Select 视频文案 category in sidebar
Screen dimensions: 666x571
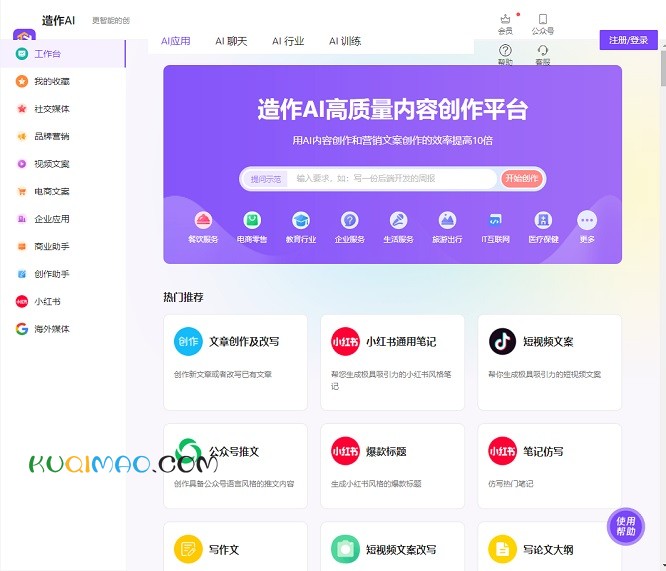click(63, 164)
